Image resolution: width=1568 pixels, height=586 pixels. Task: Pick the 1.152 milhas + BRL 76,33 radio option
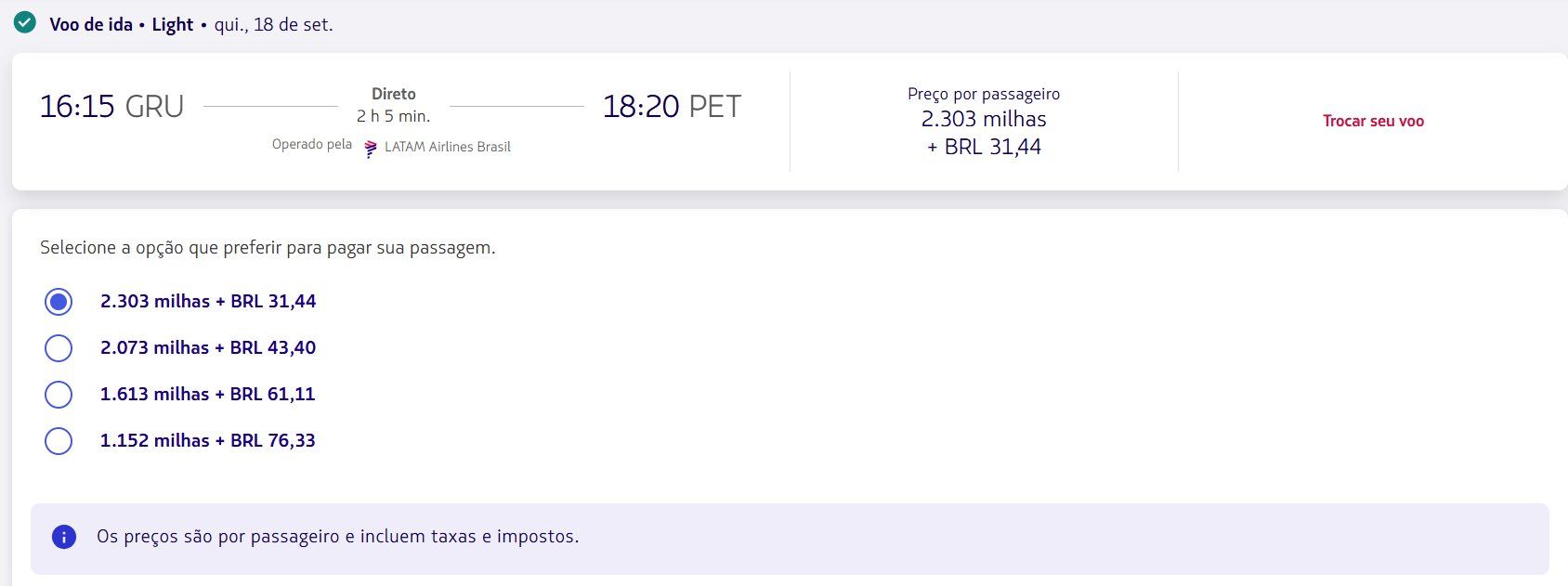click(59, 441)
